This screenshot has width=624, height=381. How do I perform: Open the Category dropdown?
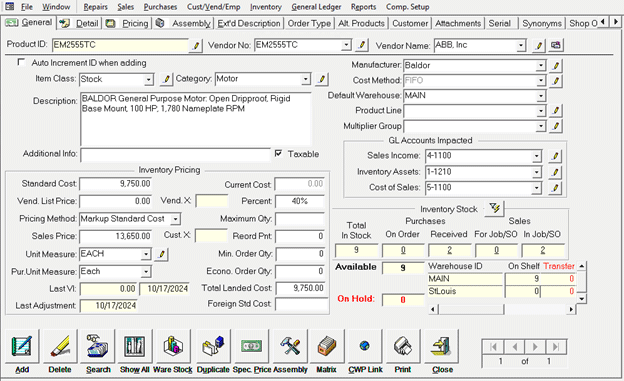(x=305, y=79)
